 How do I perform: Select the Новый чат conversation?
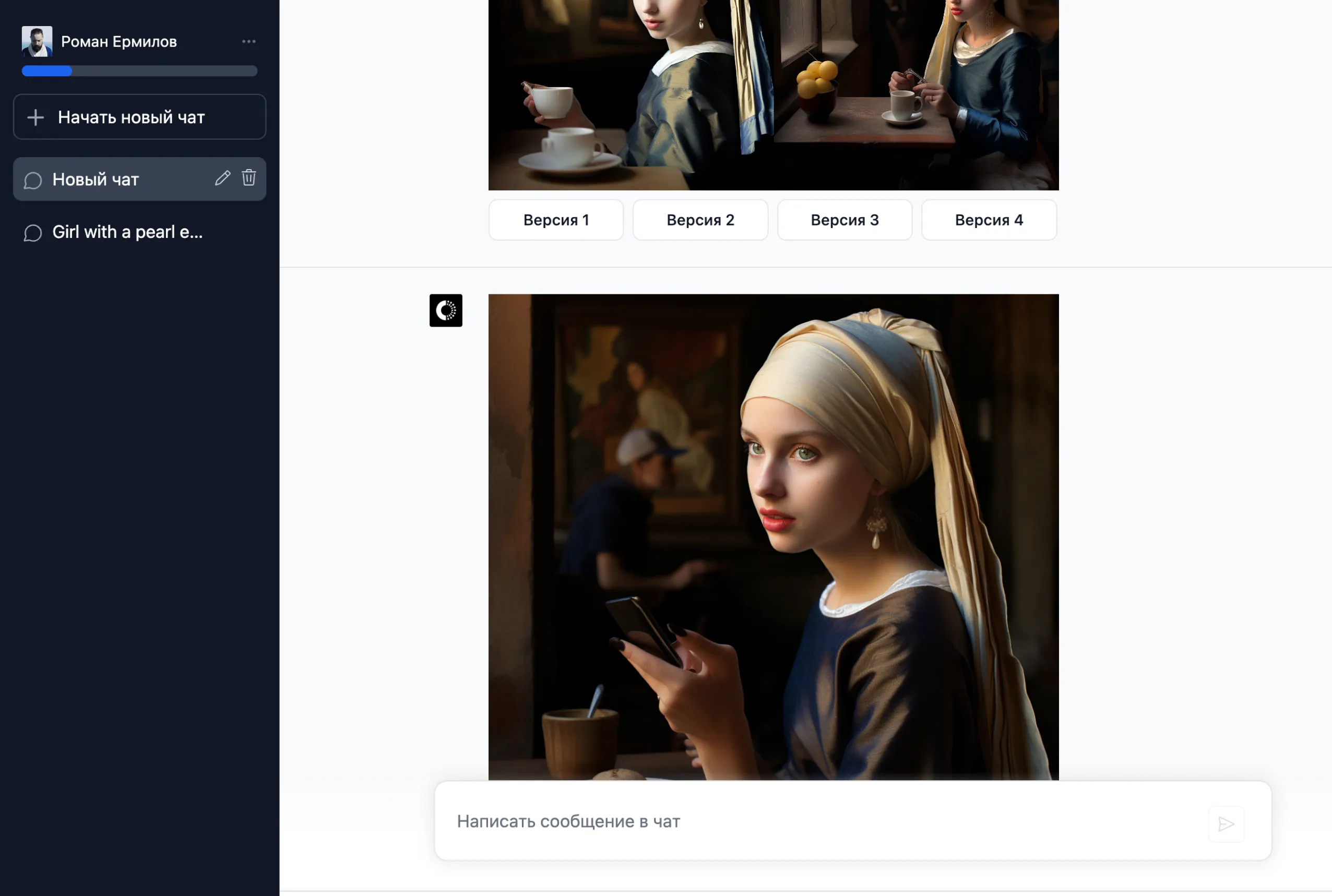[139, 179]
